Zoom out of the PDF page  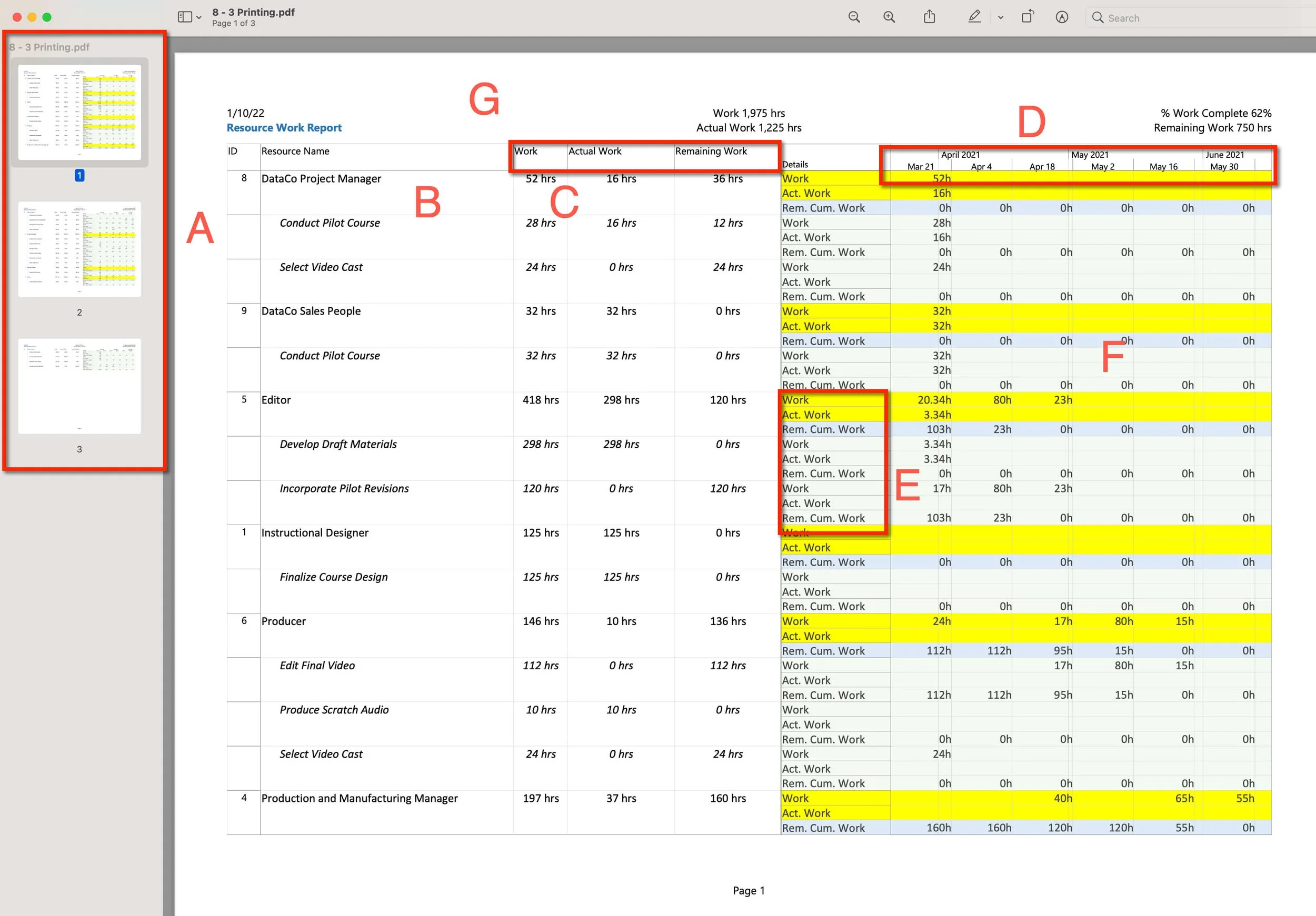[854, 17]
